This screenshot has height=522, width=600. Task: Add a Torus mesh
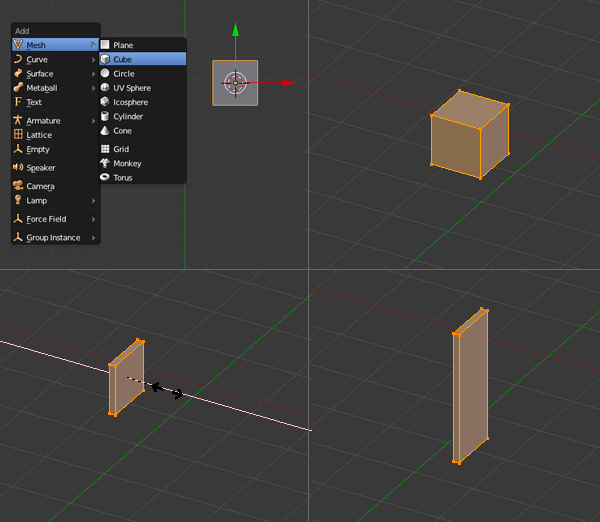pos(143,178)
